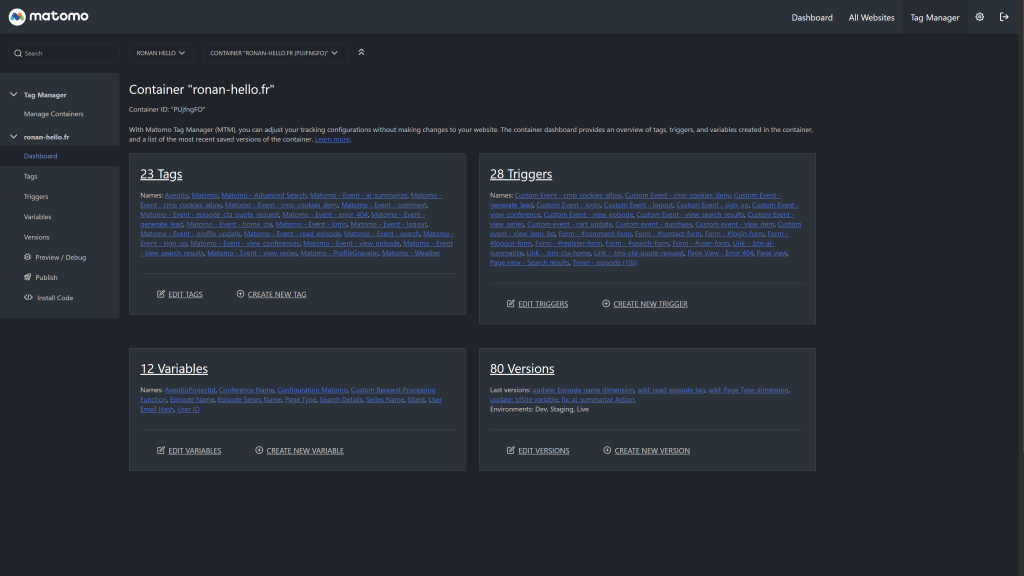
Task: Click the Create New Tag plus icon
Action: [x=240, y=294]
